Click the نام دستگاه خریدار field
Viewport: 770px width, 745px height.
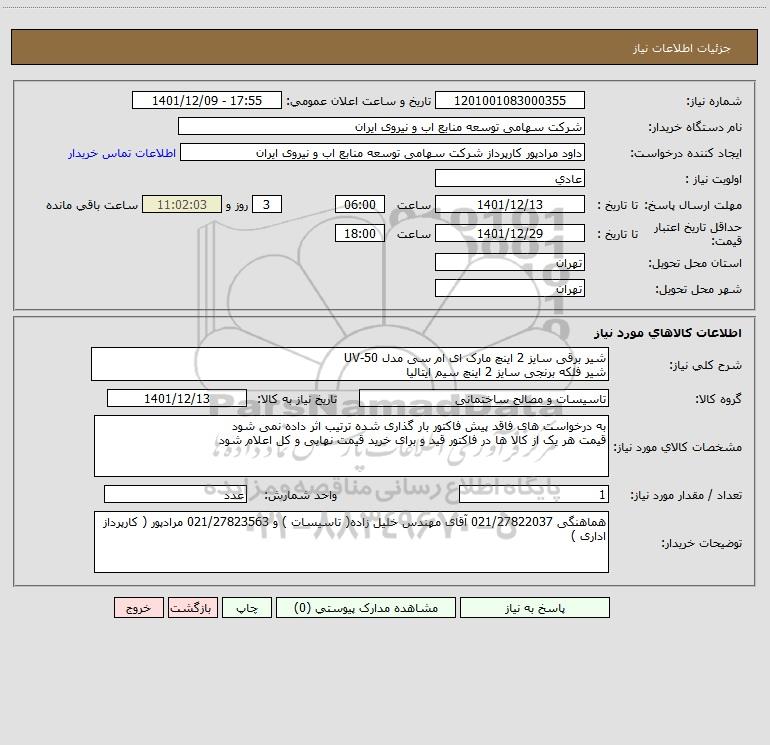pyautogui.click(x=381, y=127)
